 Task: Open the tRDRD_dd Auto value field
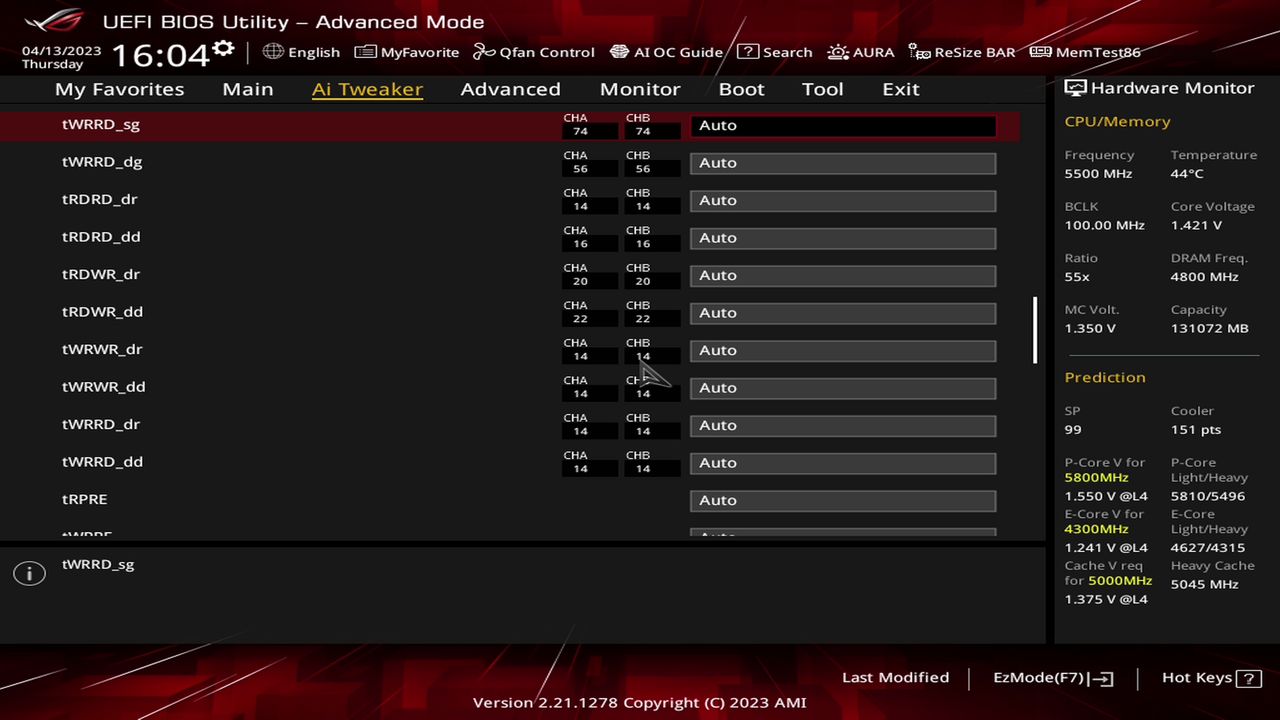[843, 238]
